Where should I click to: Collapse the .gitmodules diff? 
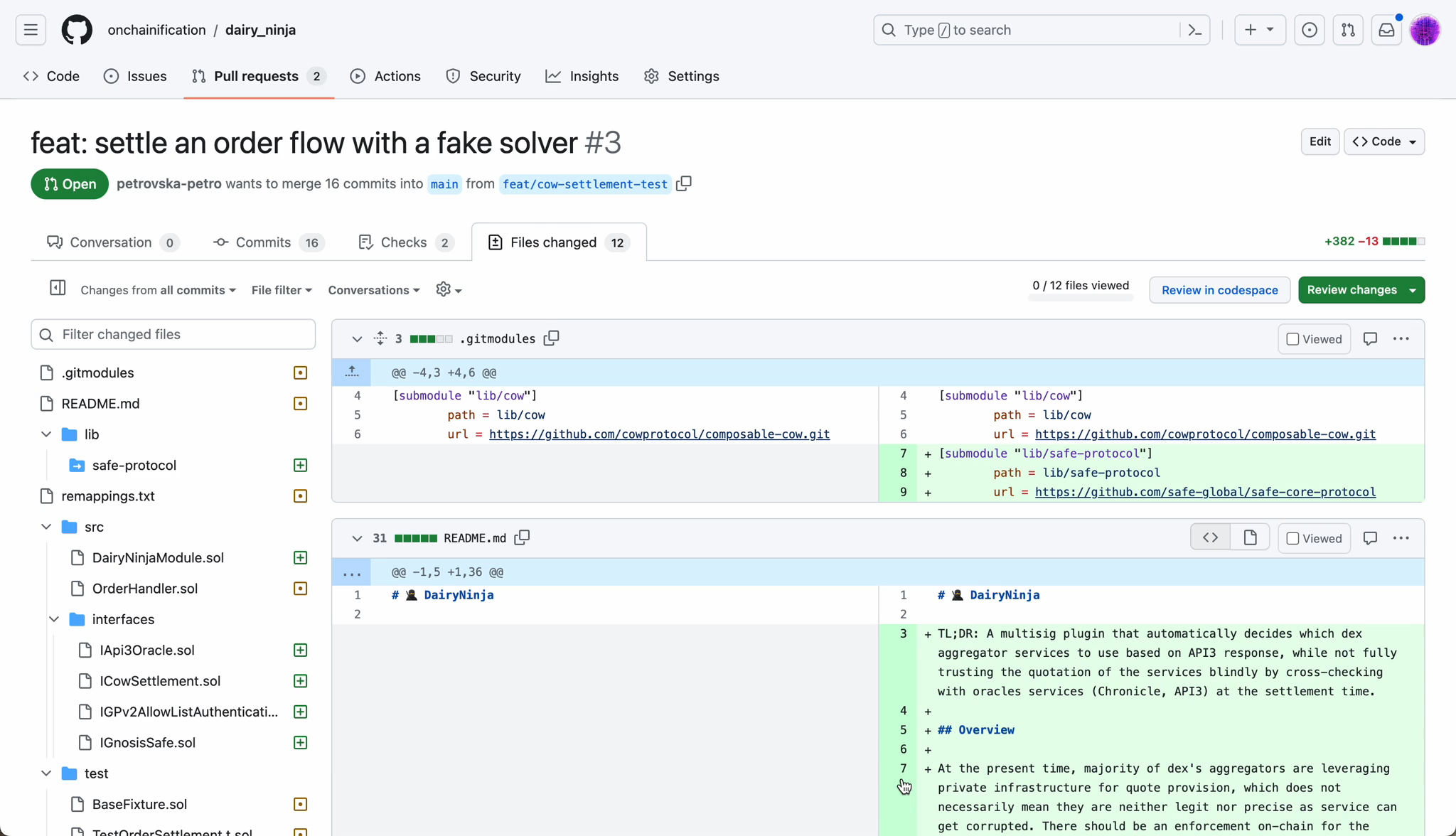(x=357, y=339)
